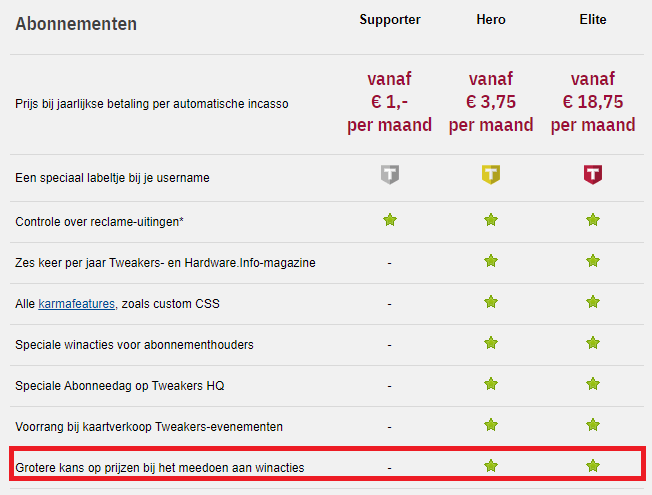This screenshot has width=652, height=495.
Task: Select the Elite column header
Action: point(593,20)
